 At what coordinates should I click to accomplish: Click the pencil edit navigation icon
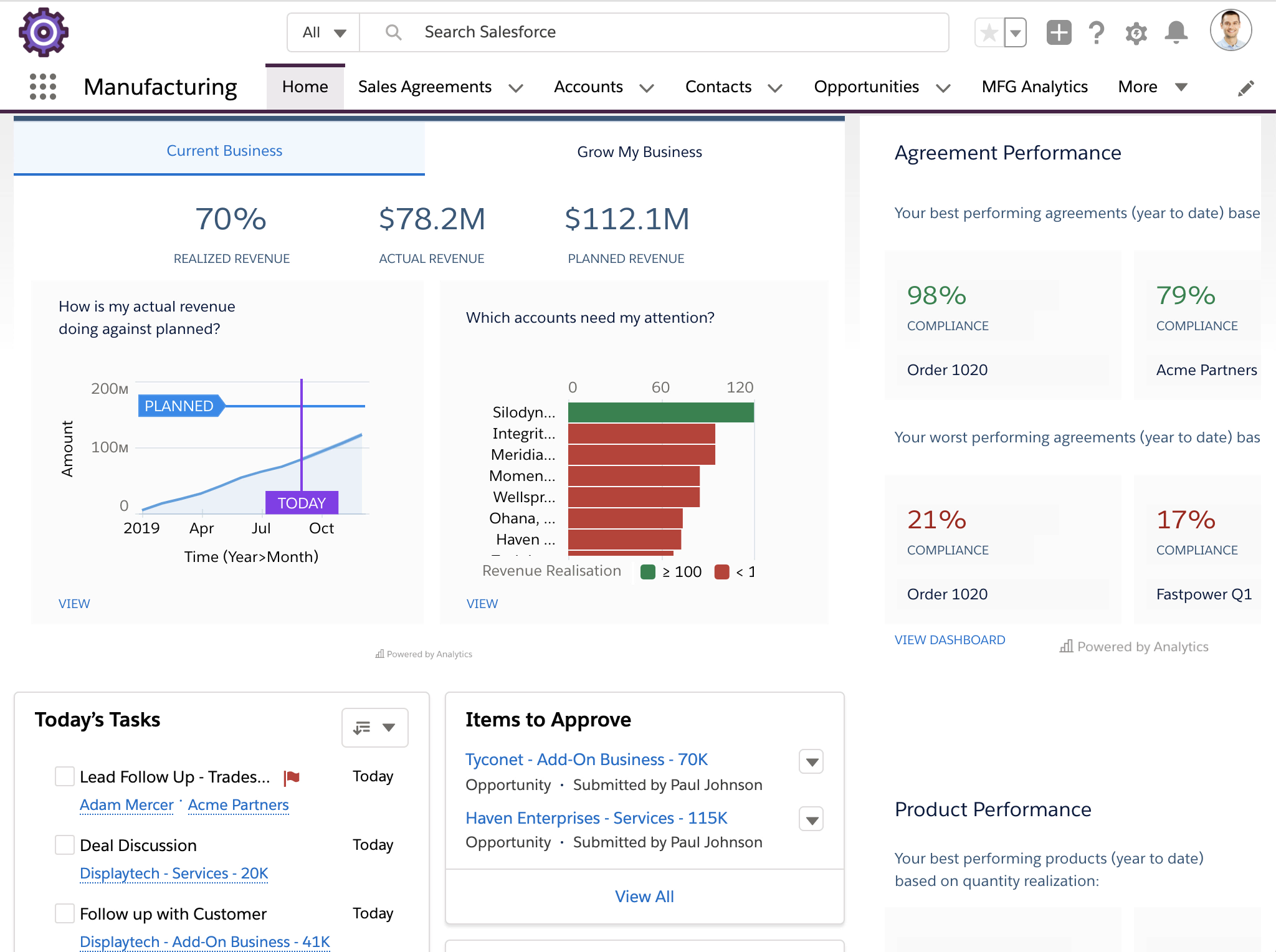click(1245, 88)
